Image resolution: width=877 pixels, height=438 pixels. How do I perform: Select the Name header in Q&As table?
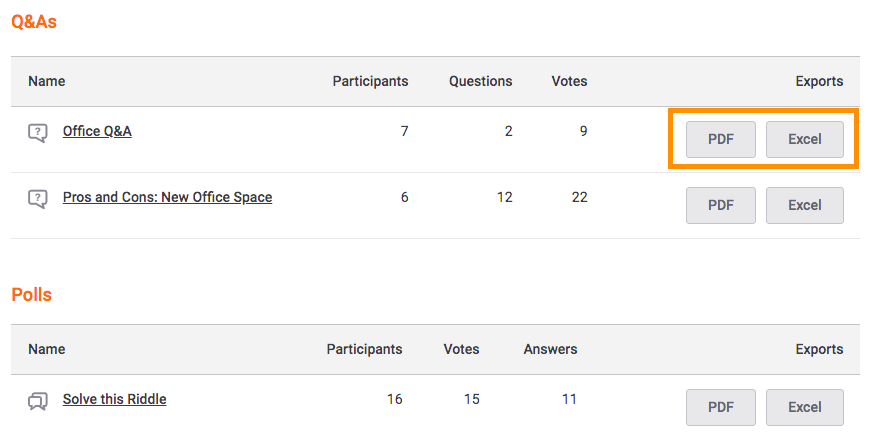click(46, 81)
